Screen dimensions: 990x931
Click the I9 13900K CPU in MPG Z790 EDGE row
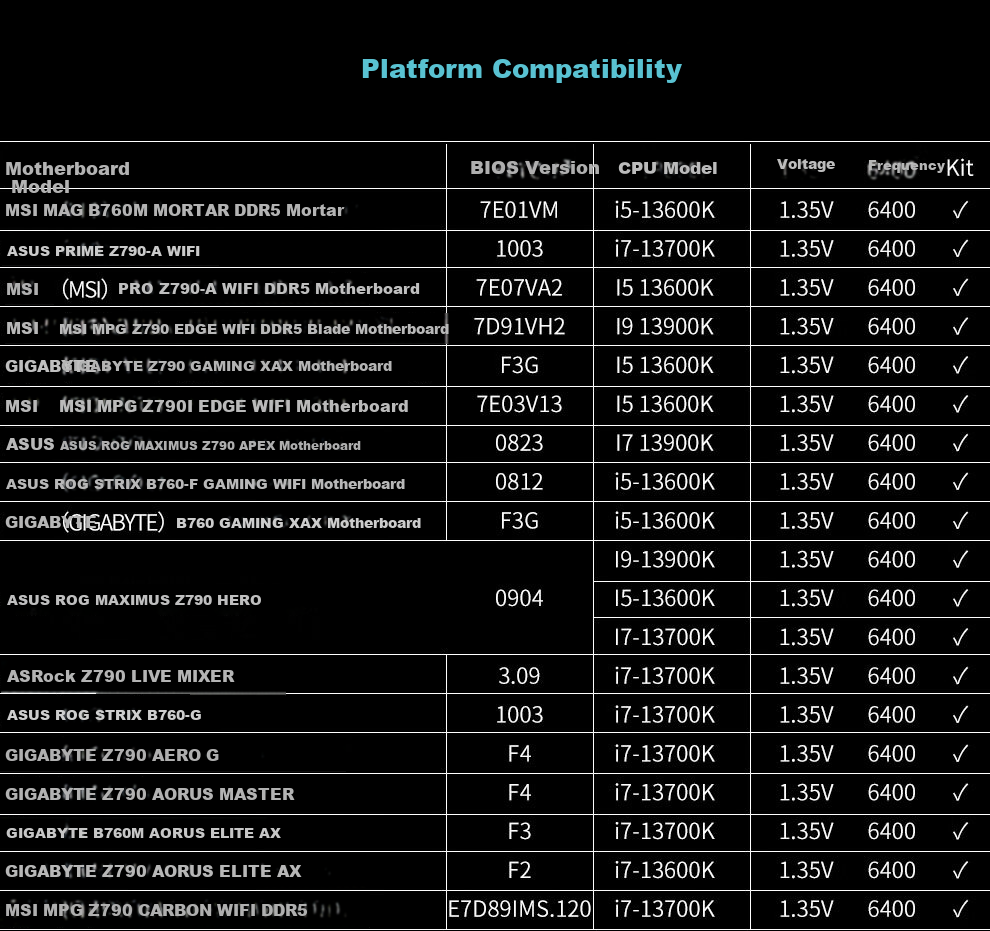coord(664,327)
